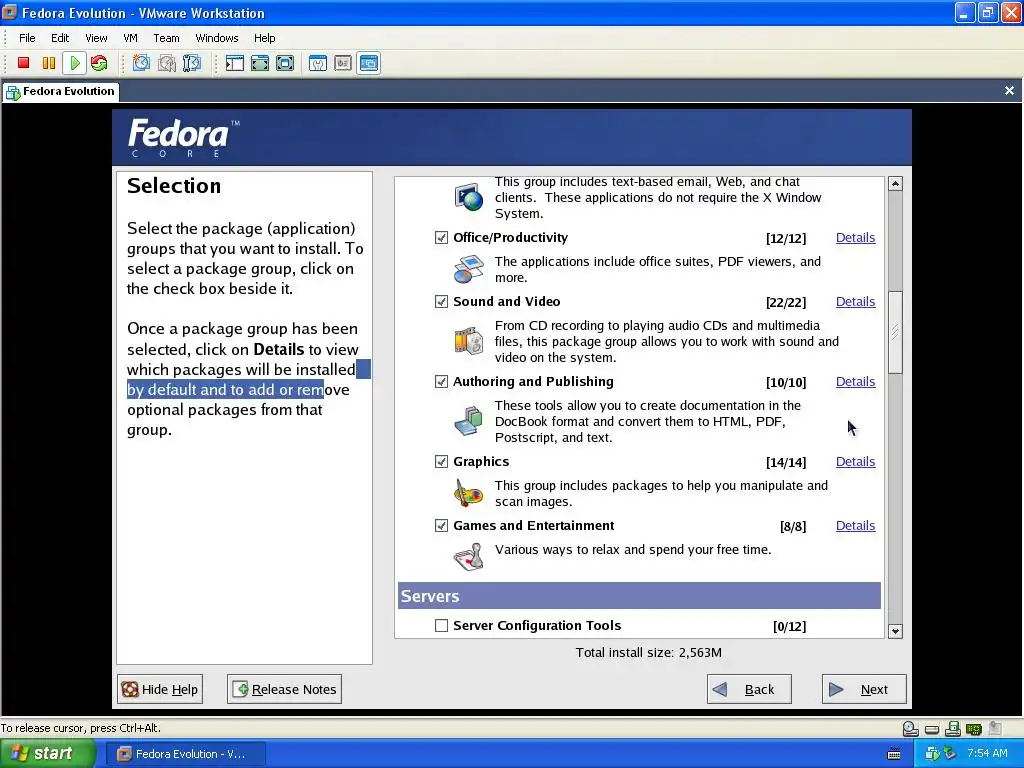Screen dimensions: 1024x768
Task: Click the Servers category header
Action: (x=639, y=596)
